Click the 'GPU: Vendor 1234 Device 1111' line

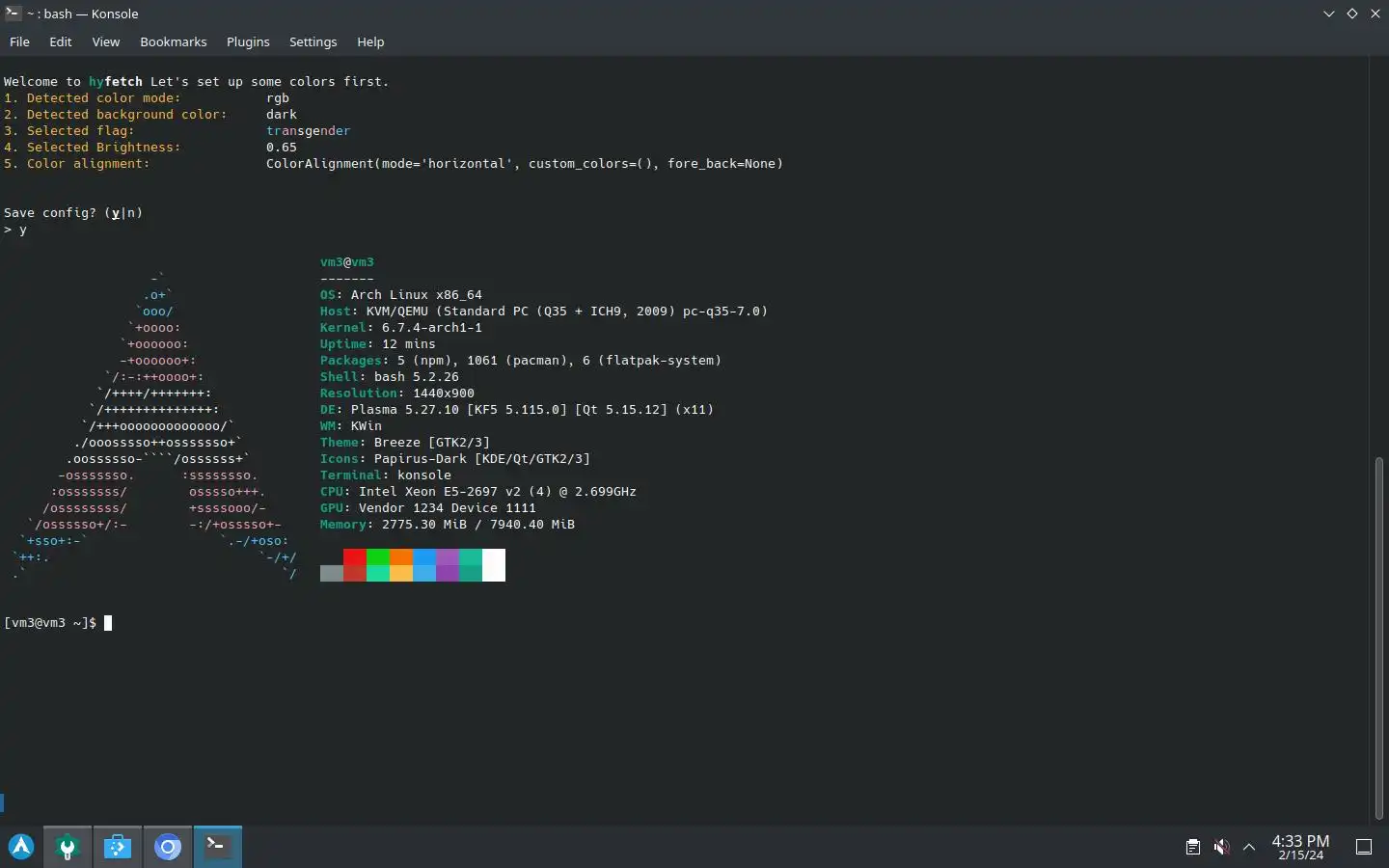coord(428,508)
